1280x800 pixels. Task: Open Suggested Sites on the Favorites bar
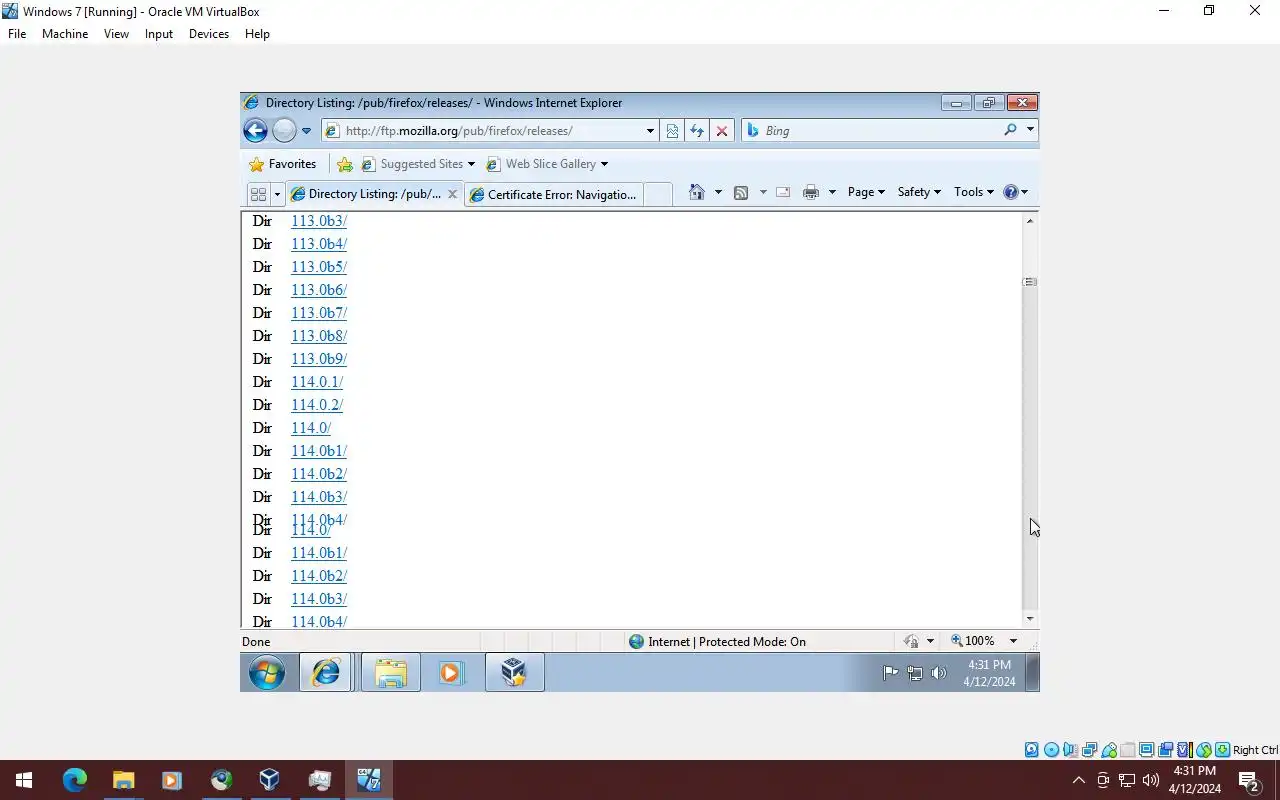point(418,164)
